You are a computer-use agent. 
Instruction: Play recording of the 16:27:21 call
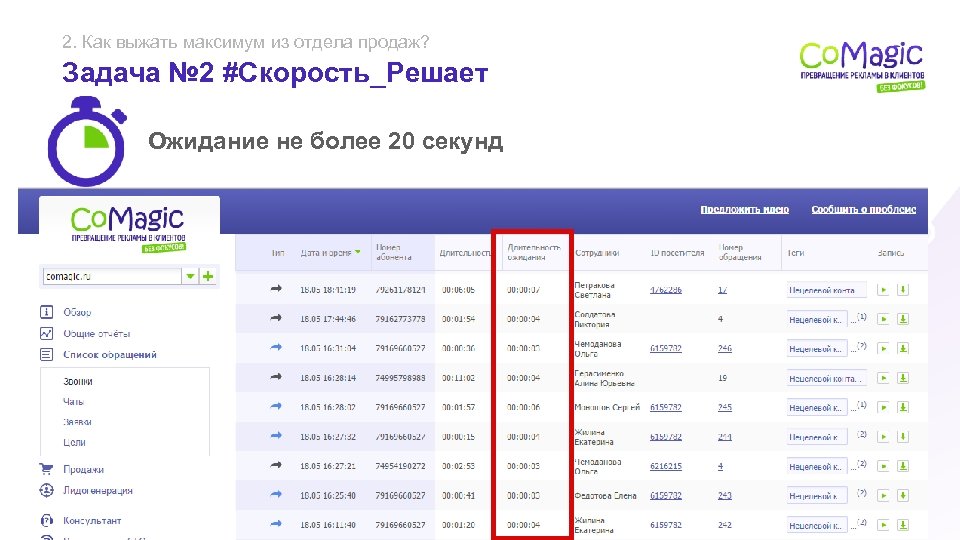point(883,466)
